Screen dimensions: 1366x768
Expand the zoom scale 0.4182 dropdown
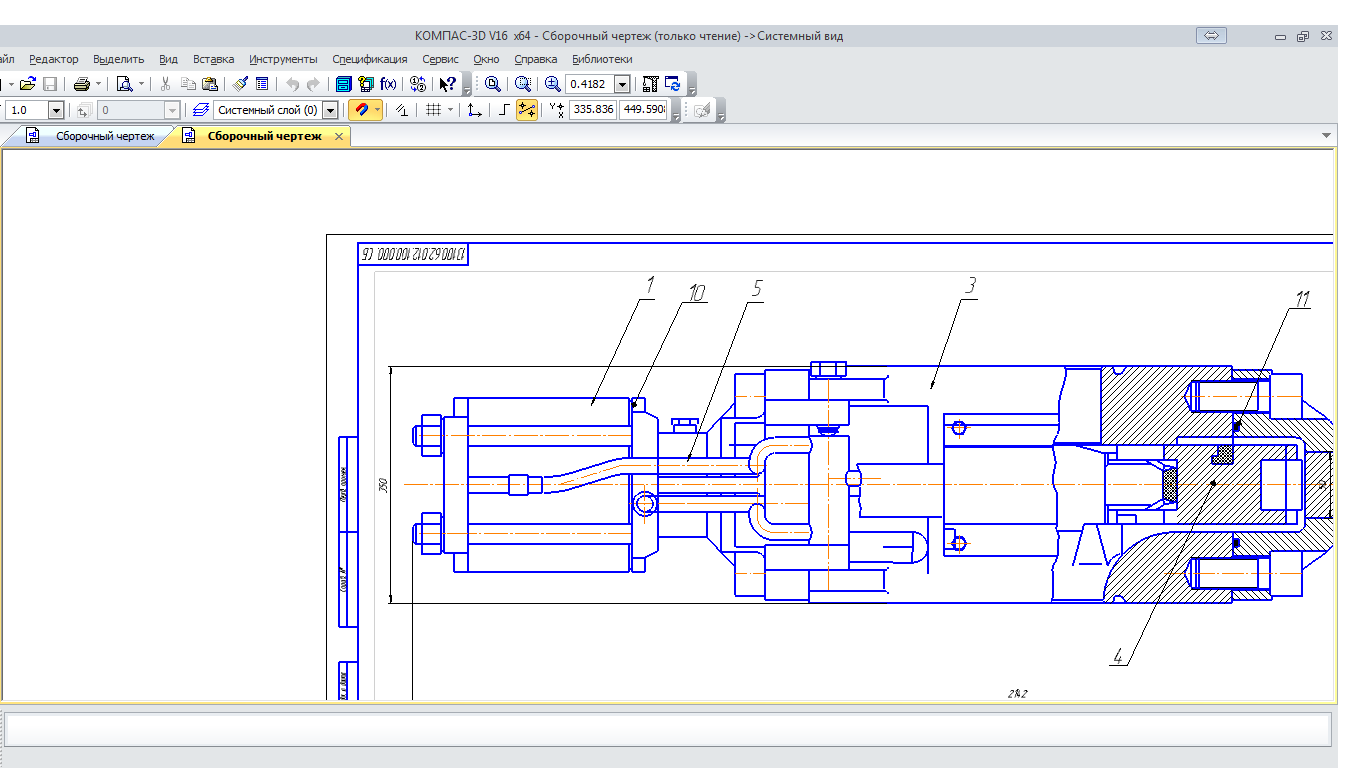click(x=622, y=84)
